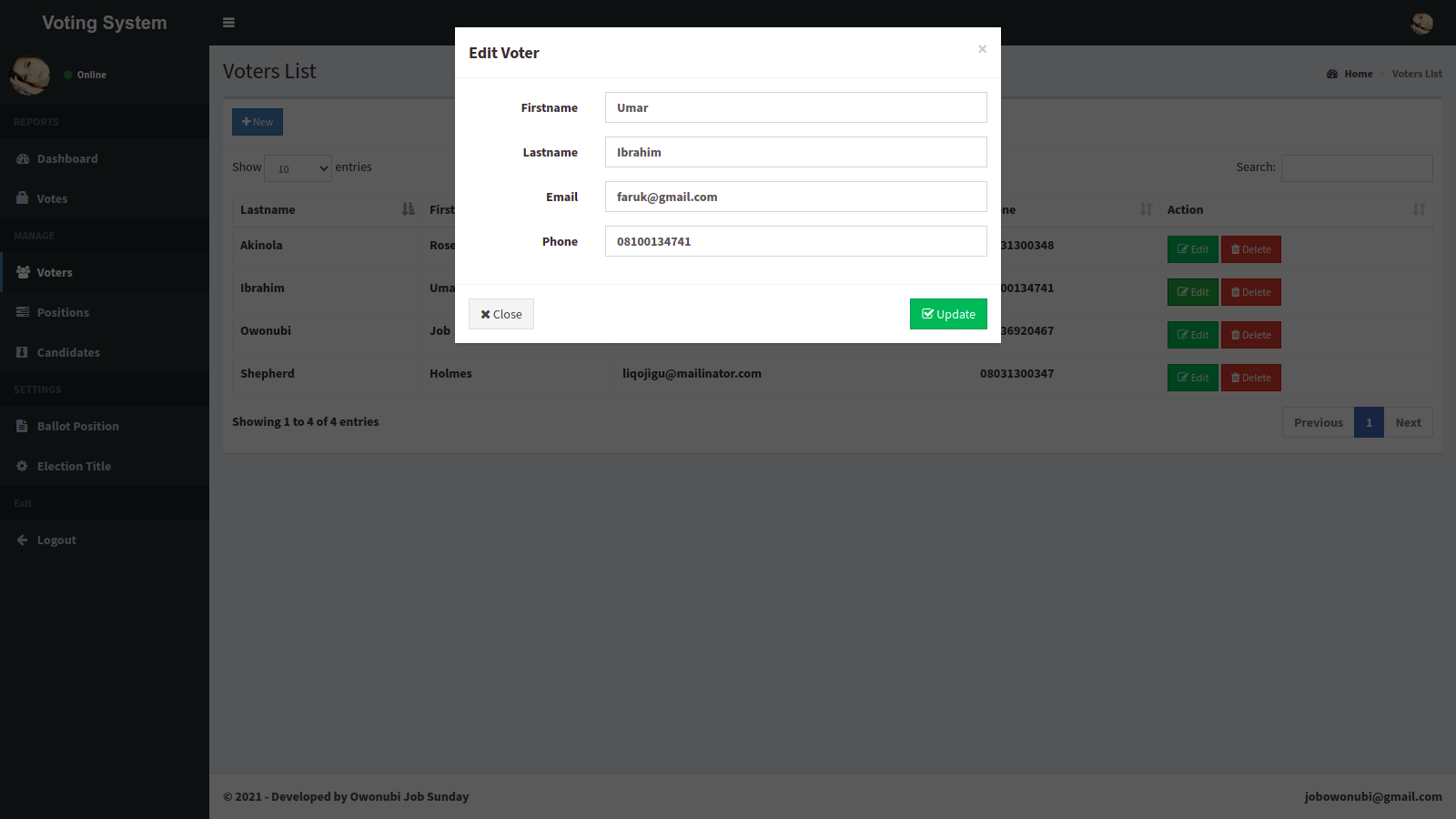The width and height of the screenshot is (1456, 819).
Task: Edit the Shepherd voter row
Action: [1193, 378]
